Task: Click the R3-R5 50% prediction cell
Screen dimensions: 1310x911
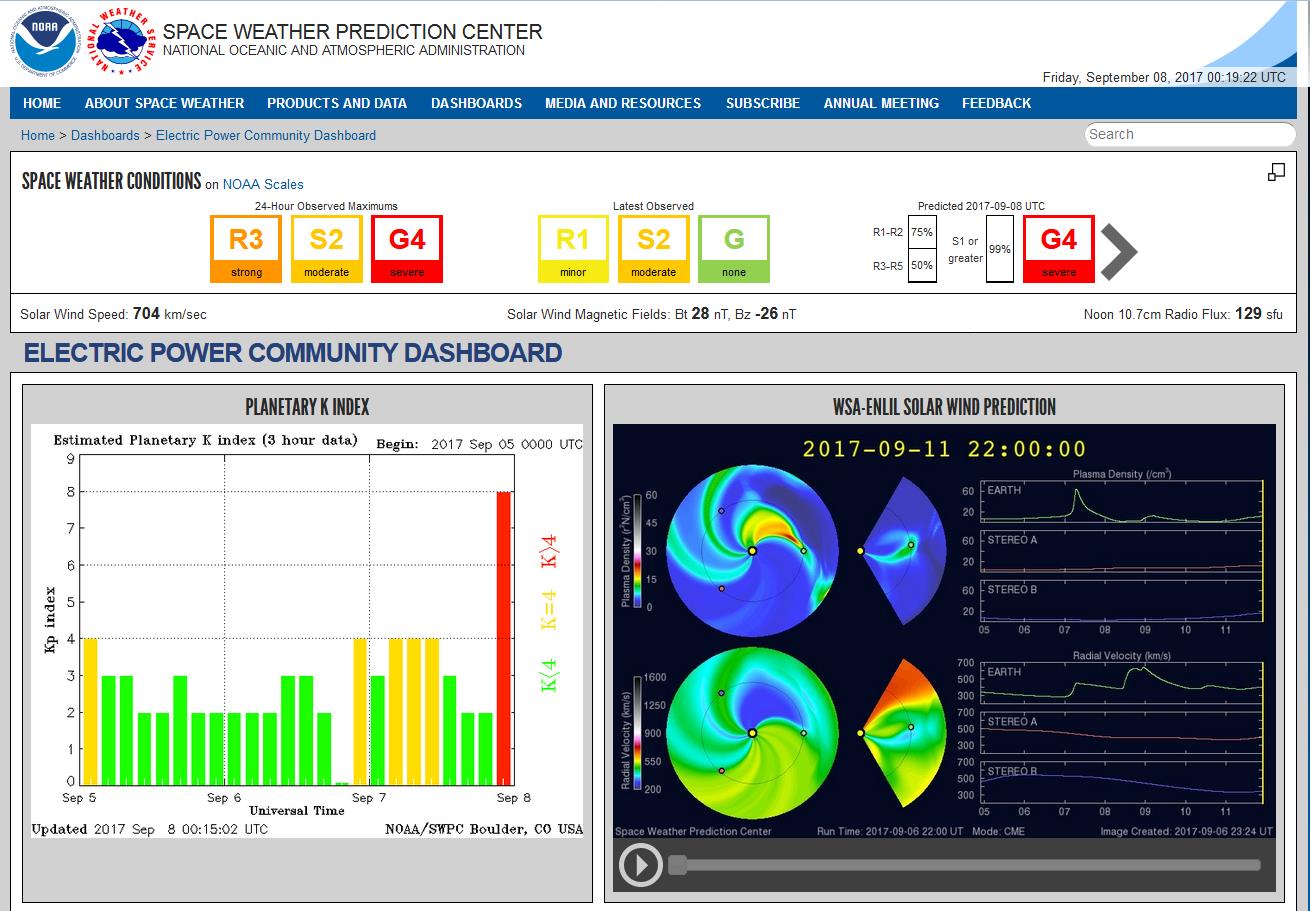Action: coord(922,266)
